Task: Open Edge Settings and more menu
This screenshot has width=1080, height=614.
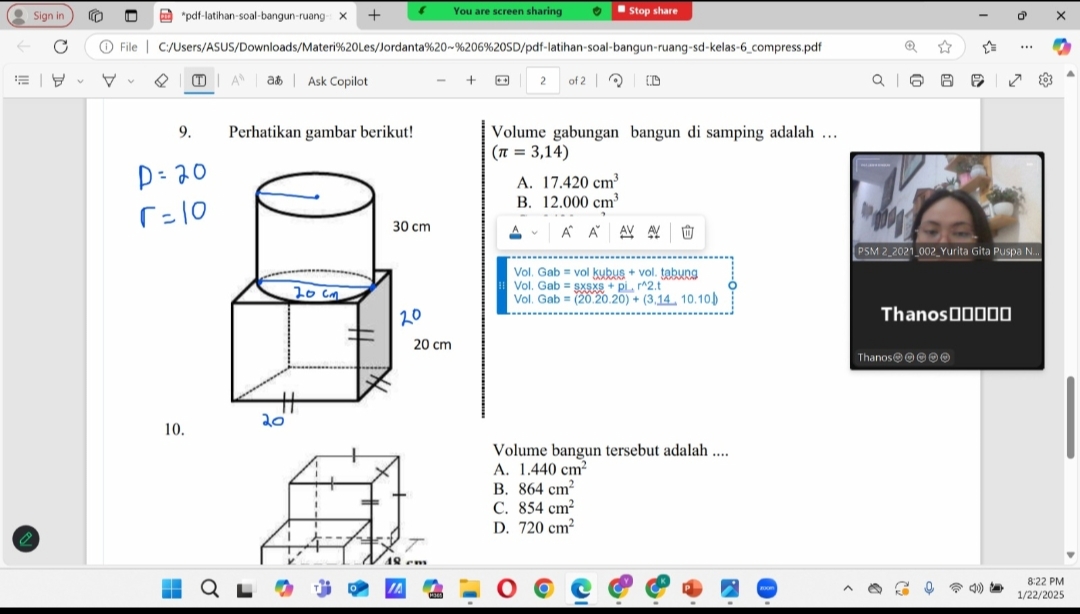Action: click(1026, 47)
